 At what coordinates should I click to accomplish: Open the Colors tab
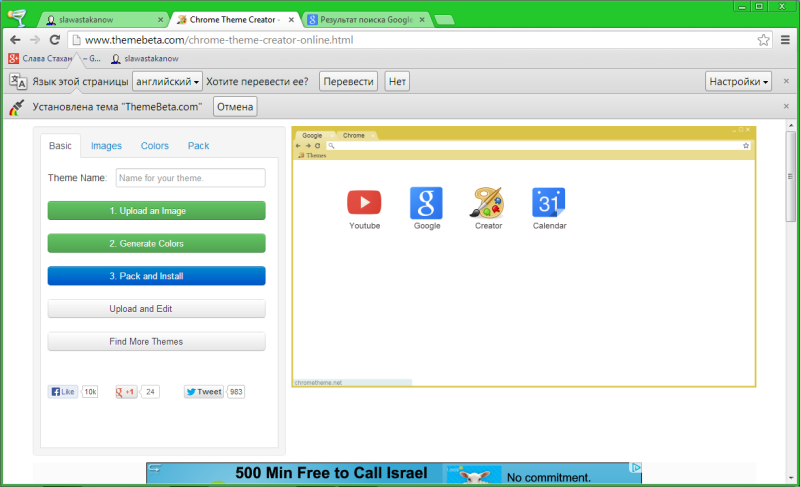(155, 146)
